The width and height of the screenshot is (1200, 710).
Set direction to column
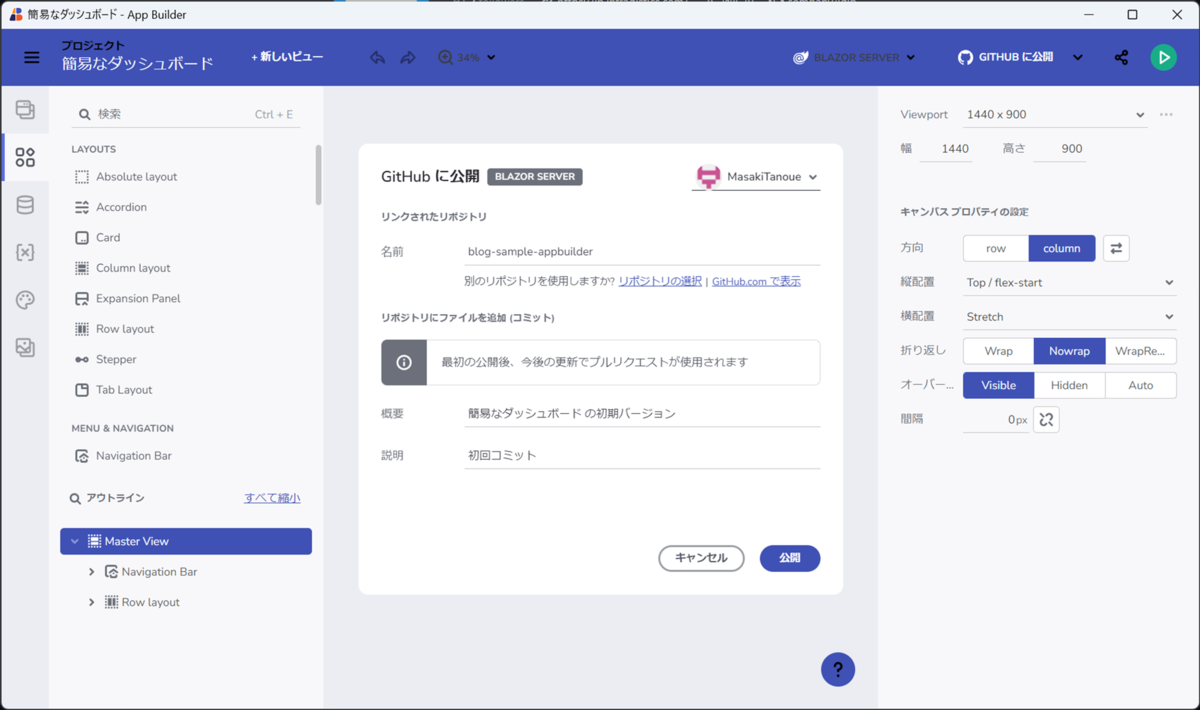(1062, 248)
